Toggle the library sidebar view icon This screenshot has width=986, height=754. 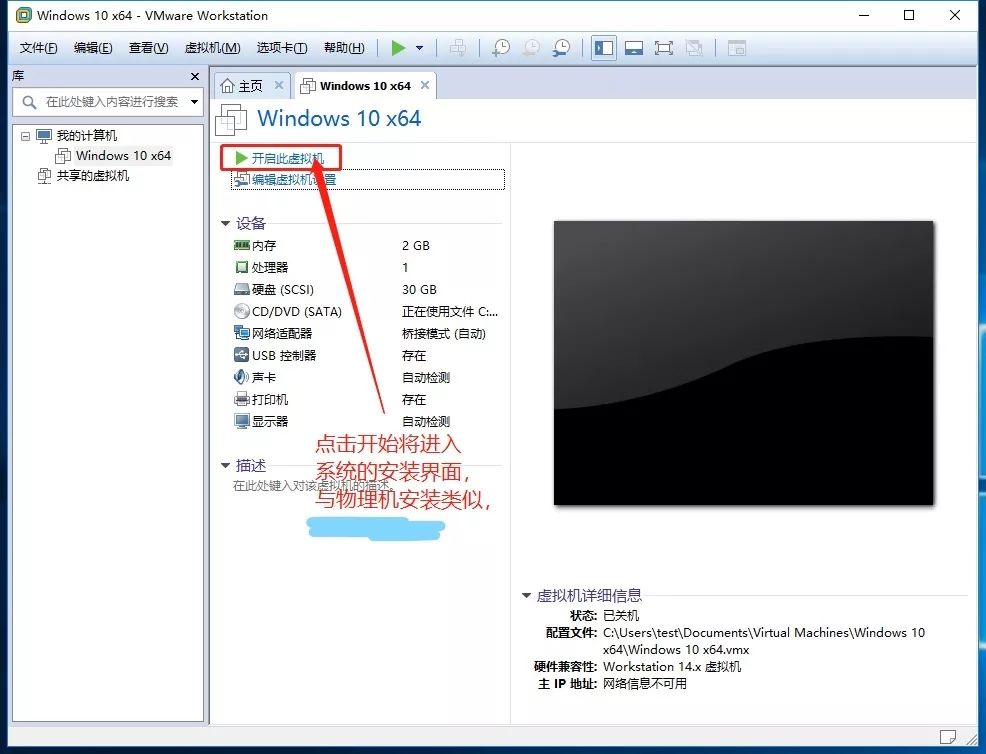[x=604, y=48]
